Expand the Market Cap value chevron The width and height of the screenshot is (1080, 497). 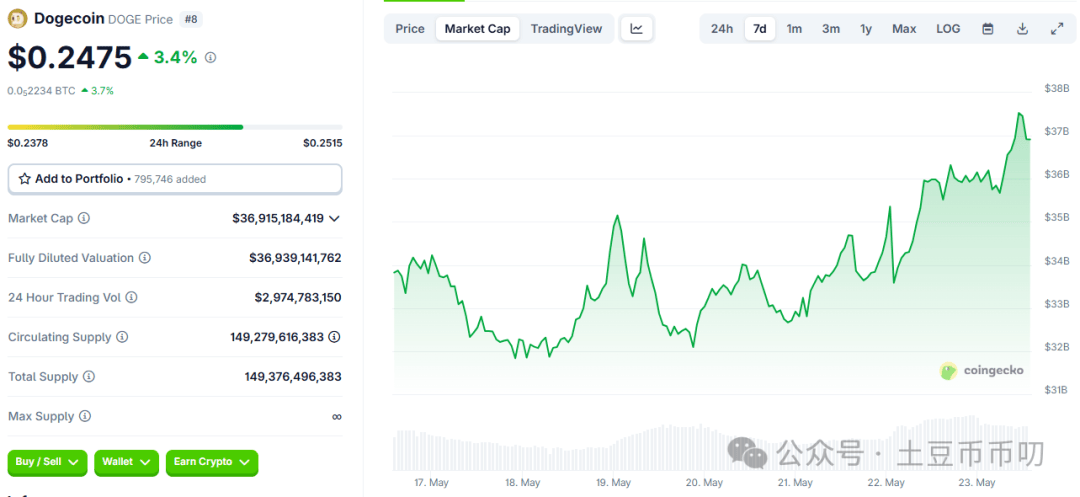click(335, 219)
